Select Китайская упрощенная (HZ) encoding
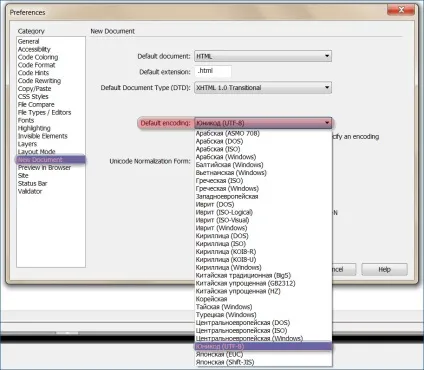 point(263,291)
